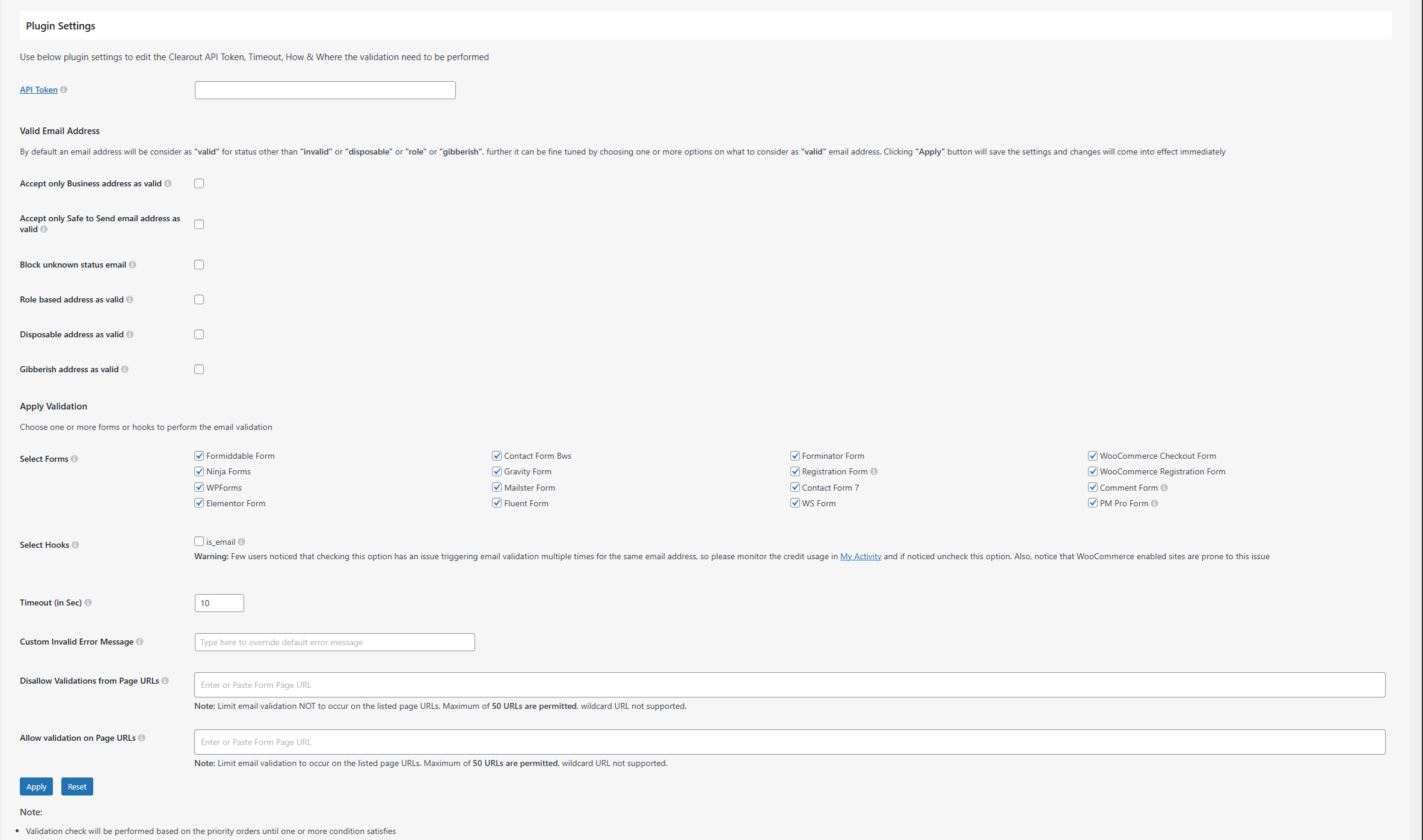The height and width of the screenshot is (840, 1423).
Task: Enable Accept only Business address as valid
Action: coord(199,183)
